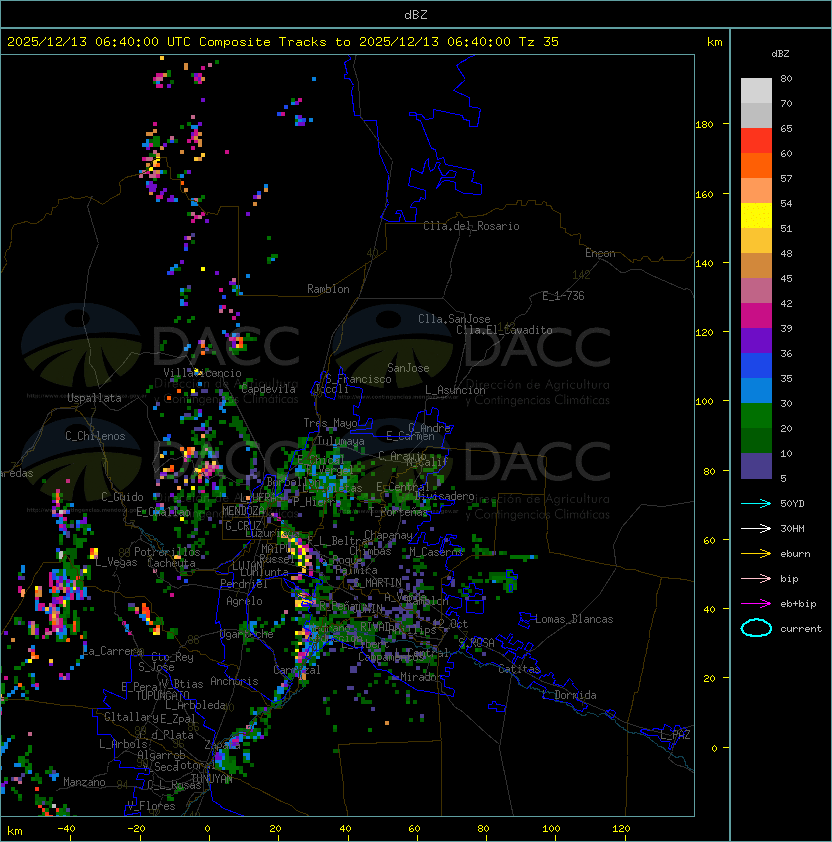Click the 'G_CRUZ' map label

[x=243, y=526]
